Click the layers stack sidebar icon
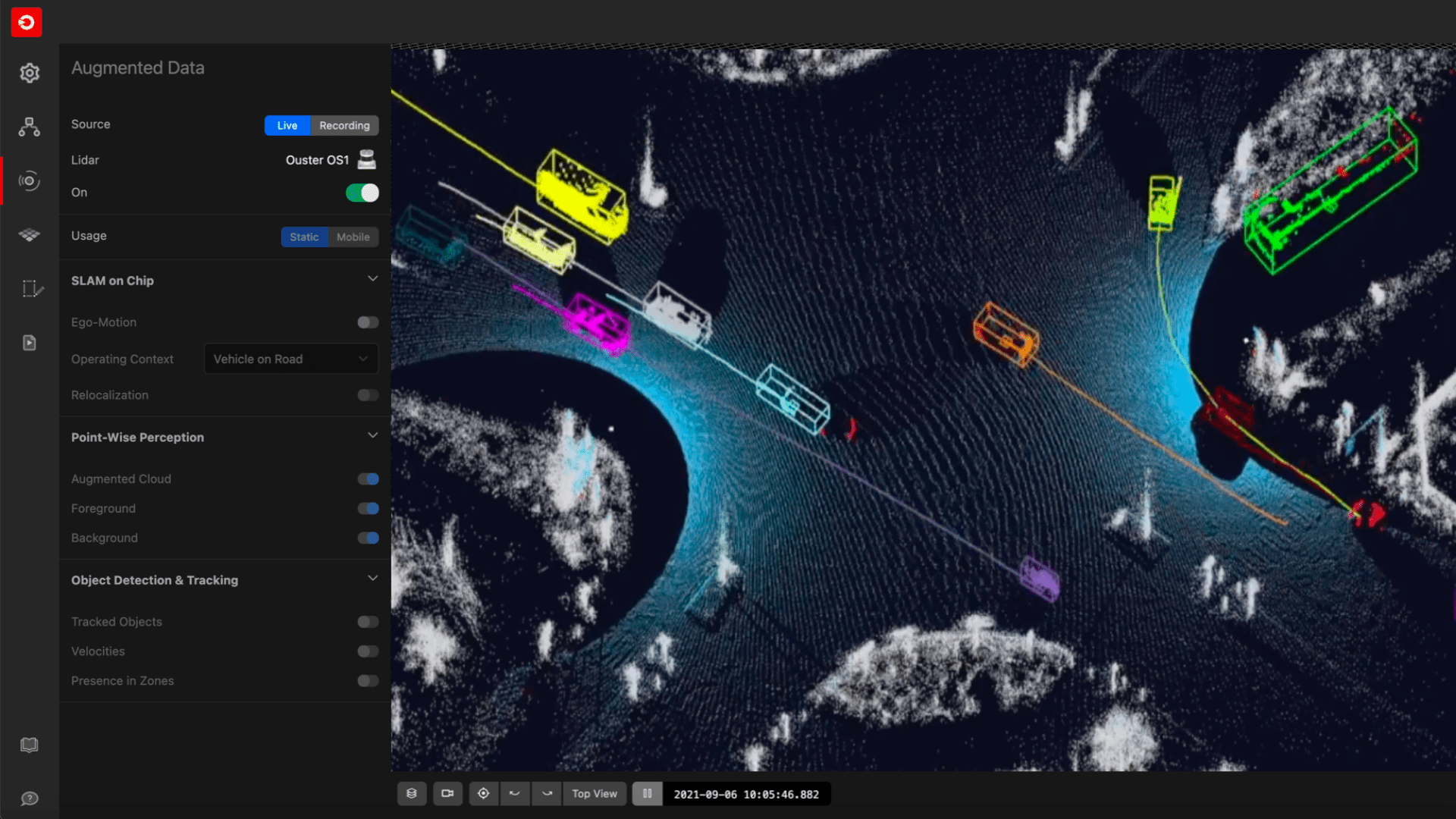Image resolution: width=1456 pixels, height=819 pixels. (30, 235)
